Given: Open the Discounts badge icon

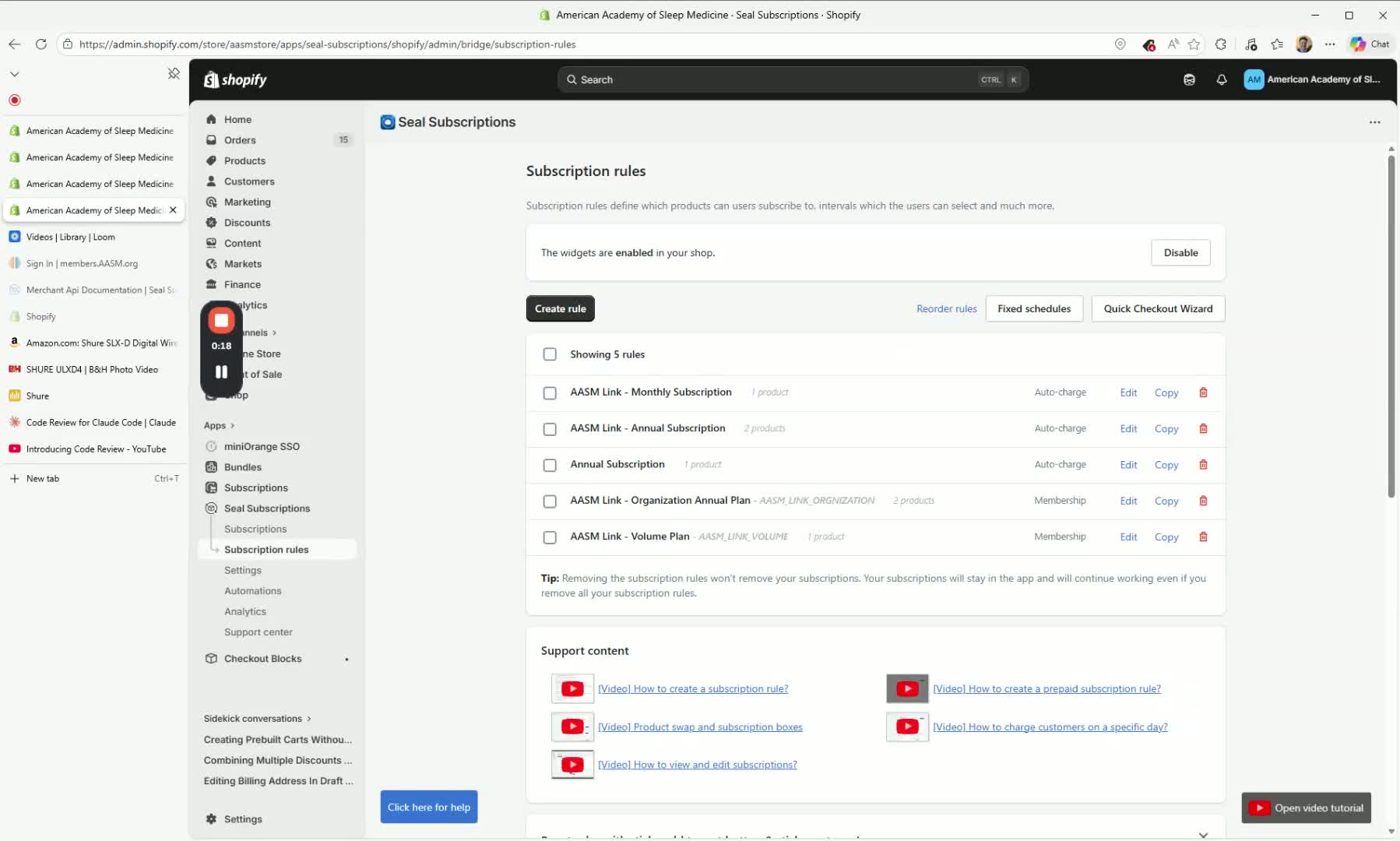Looking at the screenshot, I should [x=211, y=223].
